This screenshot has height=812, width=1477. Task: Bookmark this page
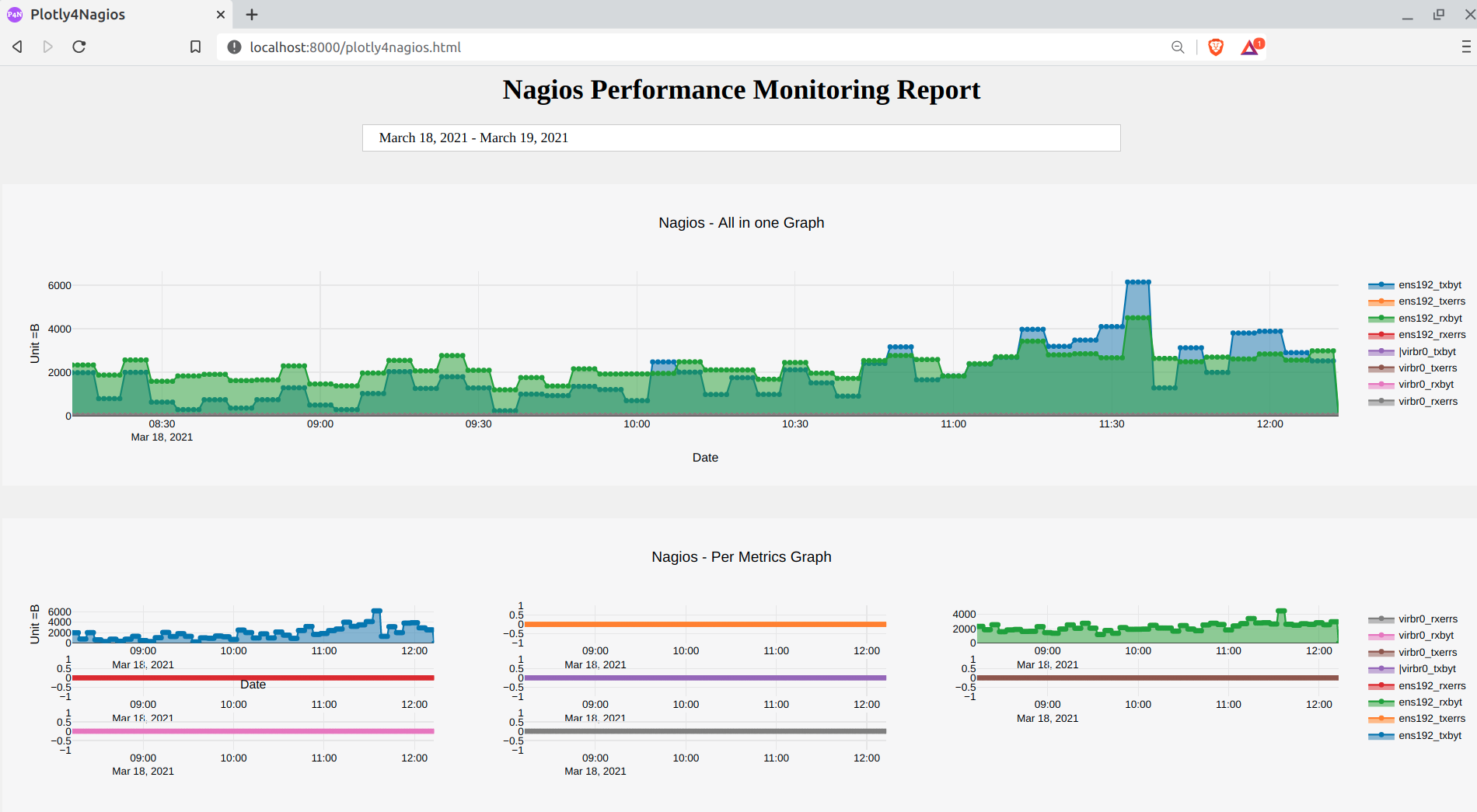coord(195,47)
